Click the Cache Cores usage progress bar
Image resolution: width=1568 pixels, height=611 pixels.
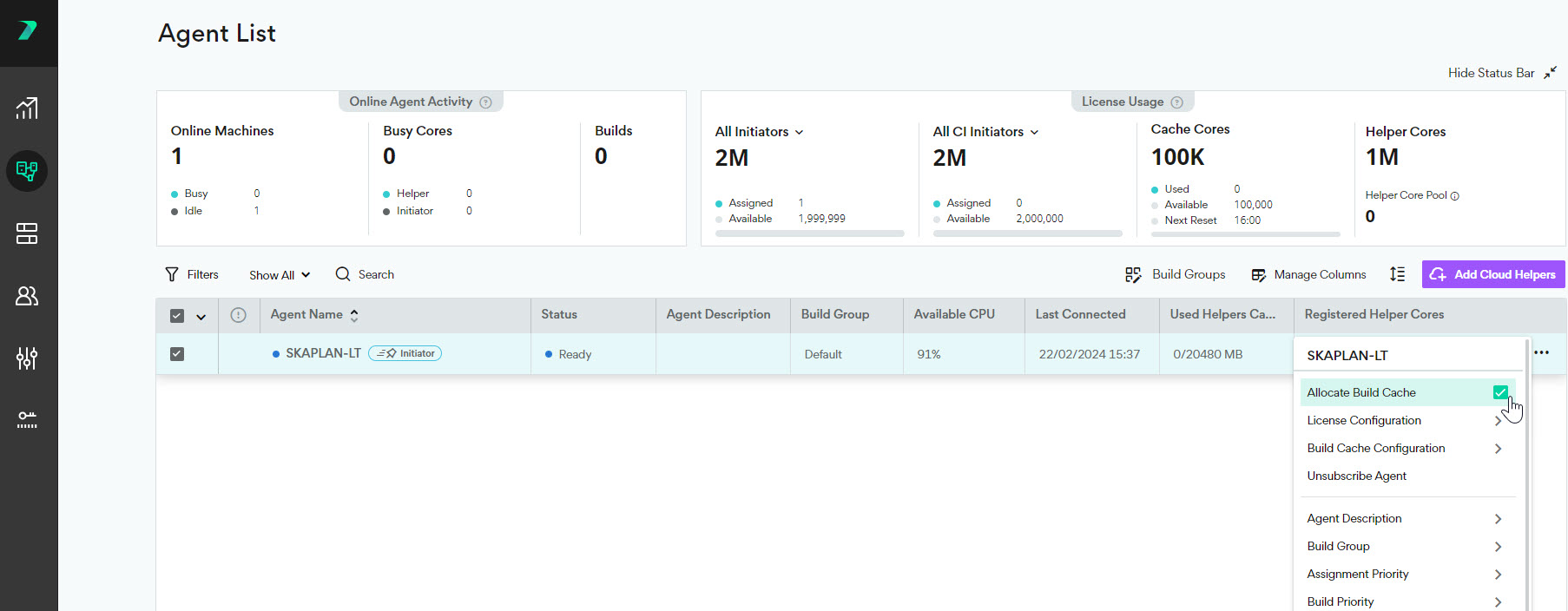pyautogui.click(x=1245, y=234)
